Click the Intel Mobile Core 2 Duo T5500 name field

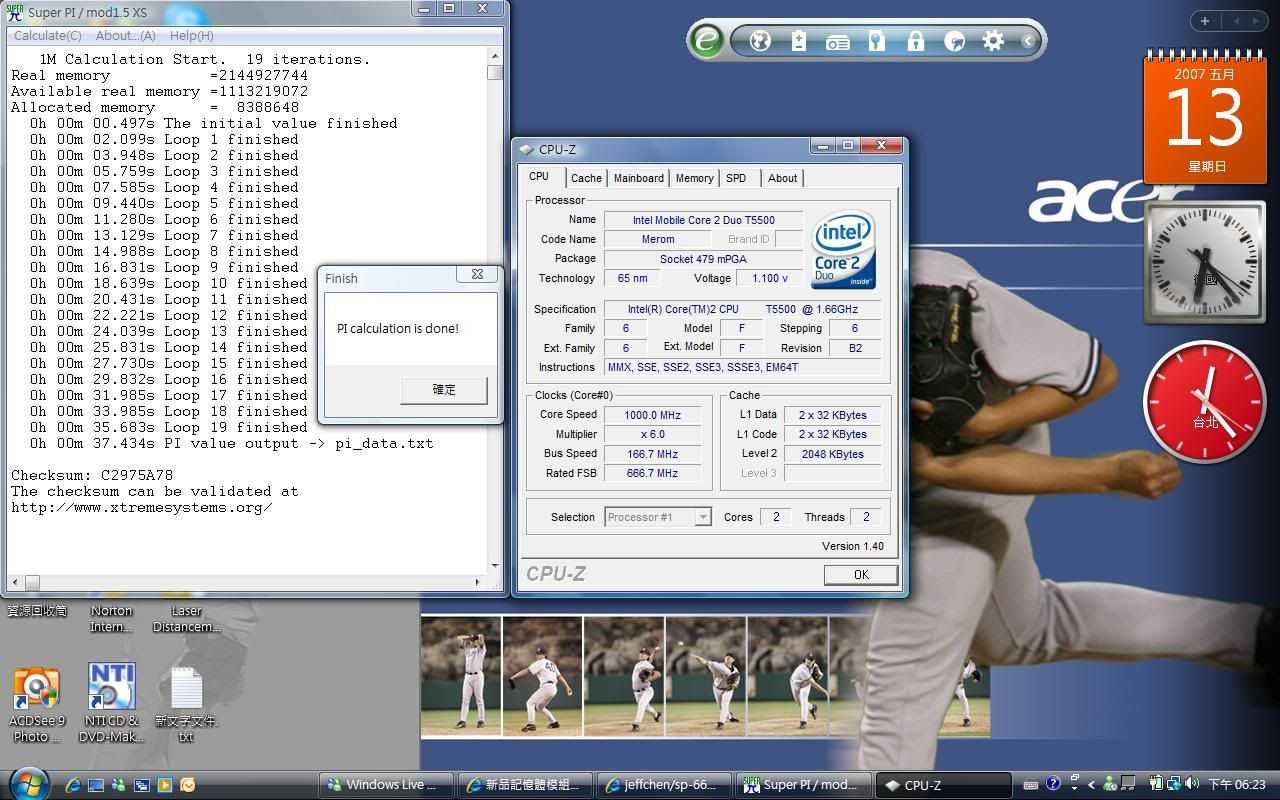pos(703,220)
